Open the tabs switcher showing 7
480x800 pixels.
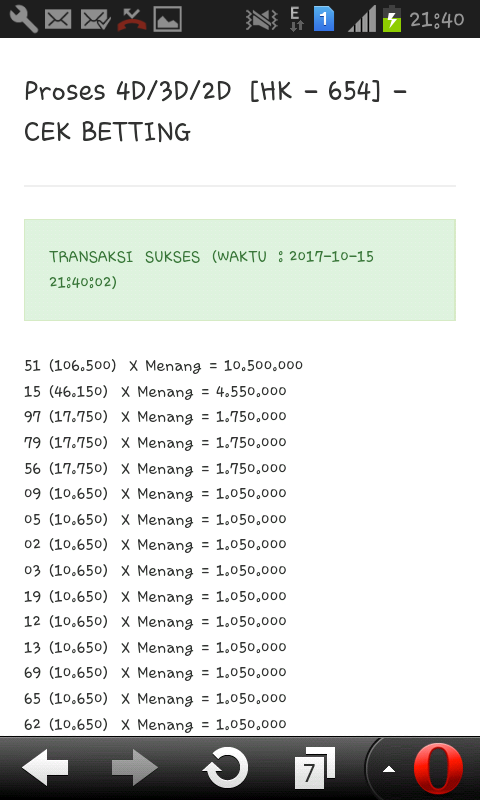point(315,768)
